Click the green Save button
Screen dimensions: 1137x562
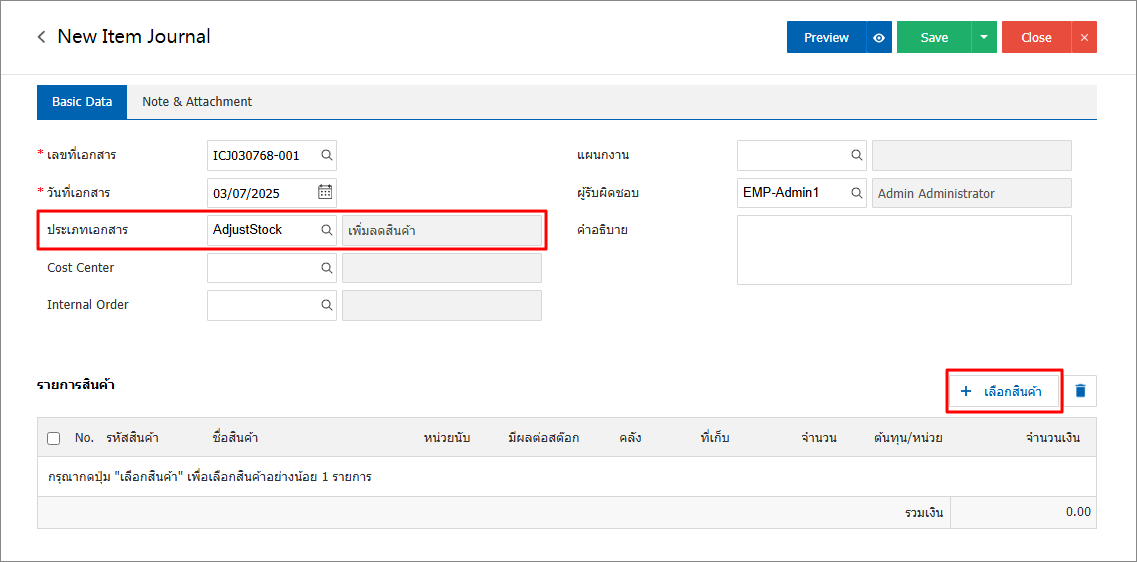tap(934, 37)
